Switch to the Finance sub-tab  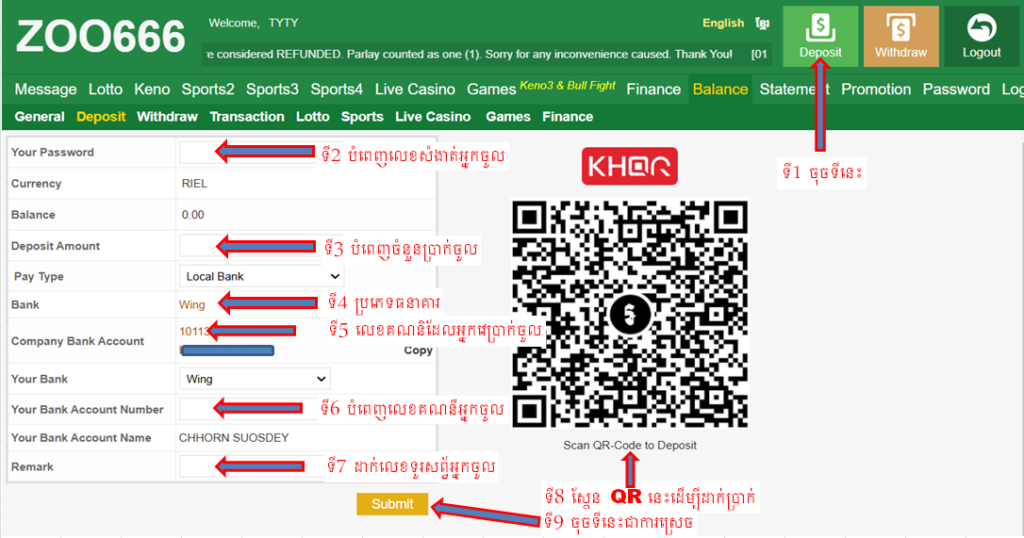coord(568,117)
